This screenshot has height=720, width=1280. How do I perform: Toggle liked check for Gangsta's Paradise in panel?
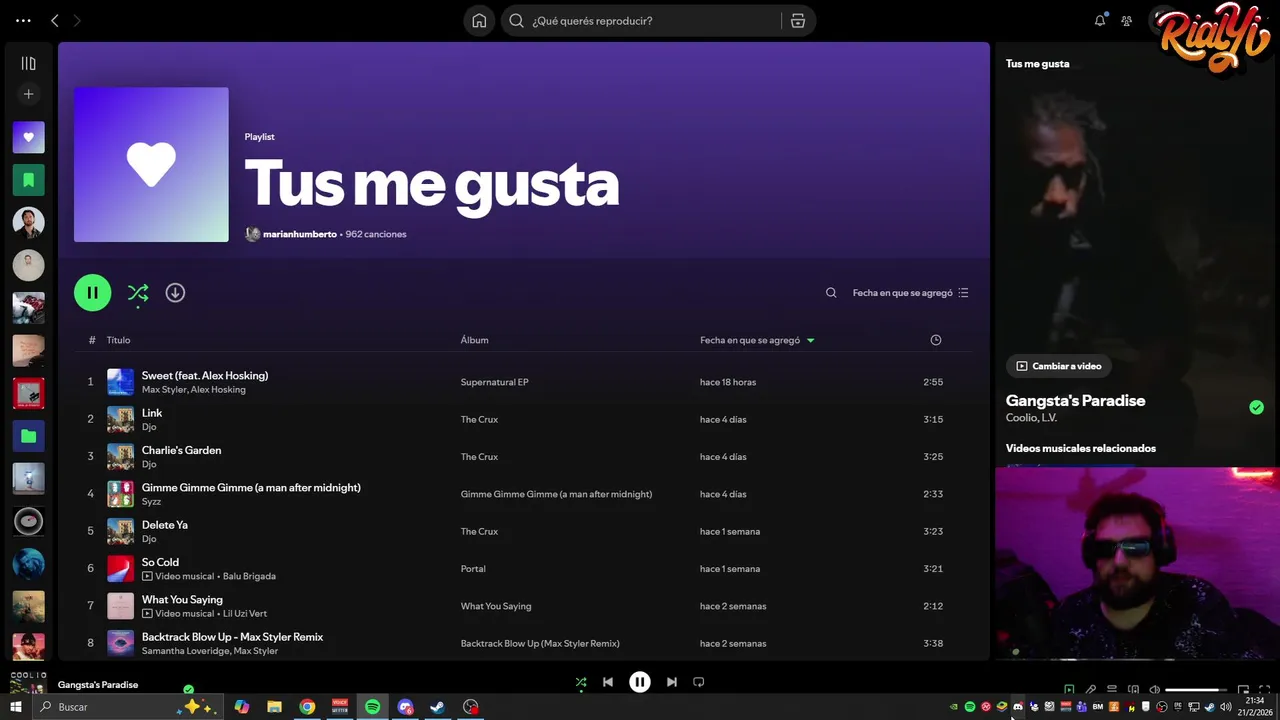tap(1256, 407)
